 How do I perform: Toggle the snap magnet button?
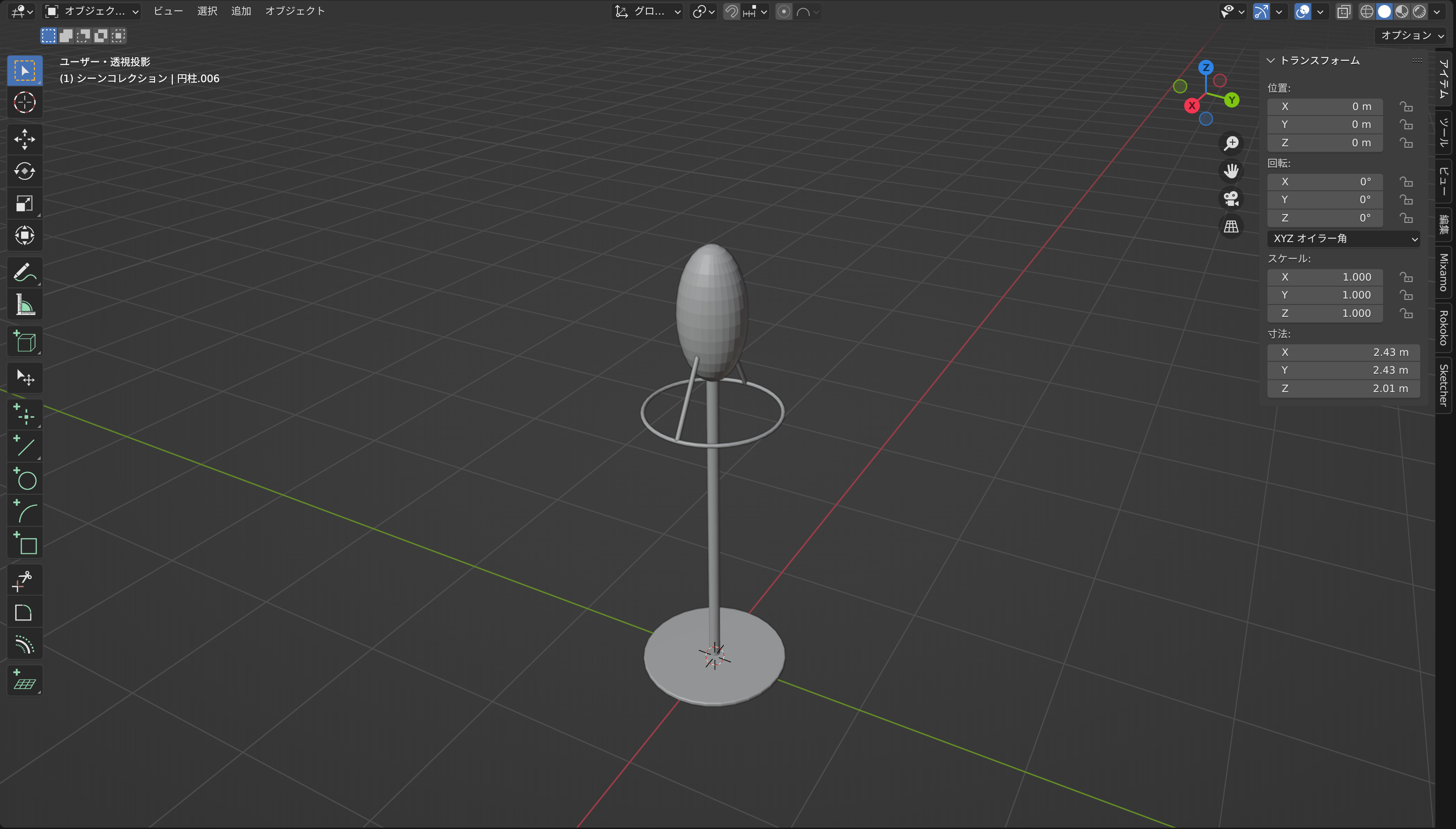pyautogui.click(x=731, y=11)
